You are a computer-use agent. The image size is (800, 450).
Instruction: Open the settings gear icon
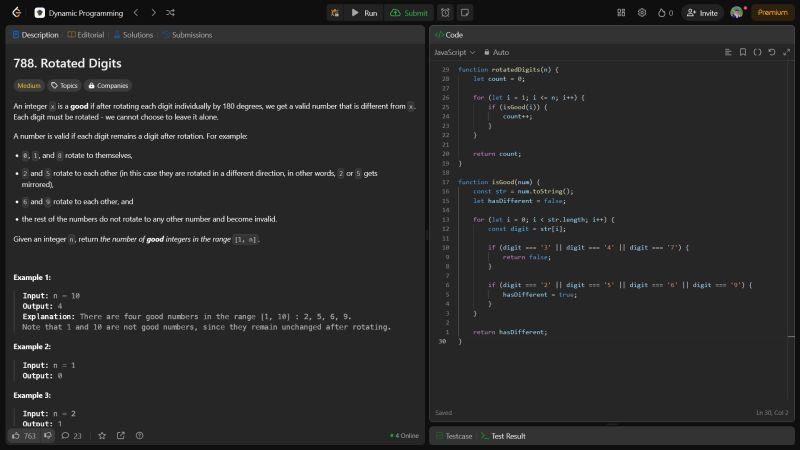[642, 13]
